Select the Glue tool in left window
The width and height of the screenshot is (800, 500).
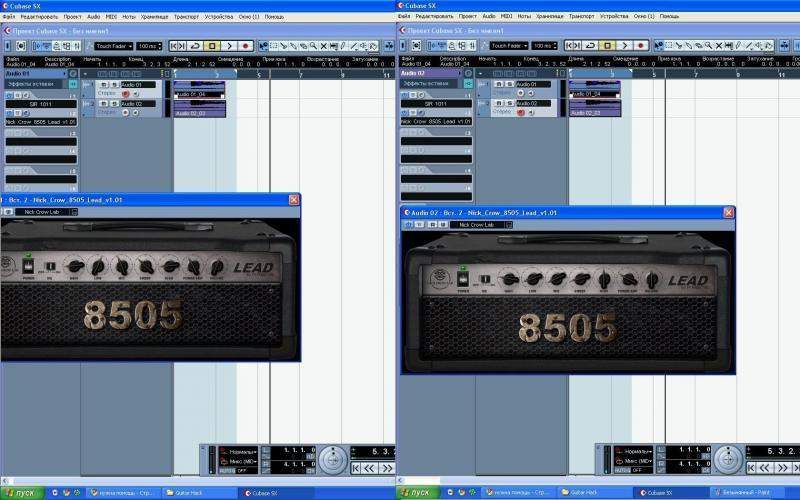click(294, 46)
